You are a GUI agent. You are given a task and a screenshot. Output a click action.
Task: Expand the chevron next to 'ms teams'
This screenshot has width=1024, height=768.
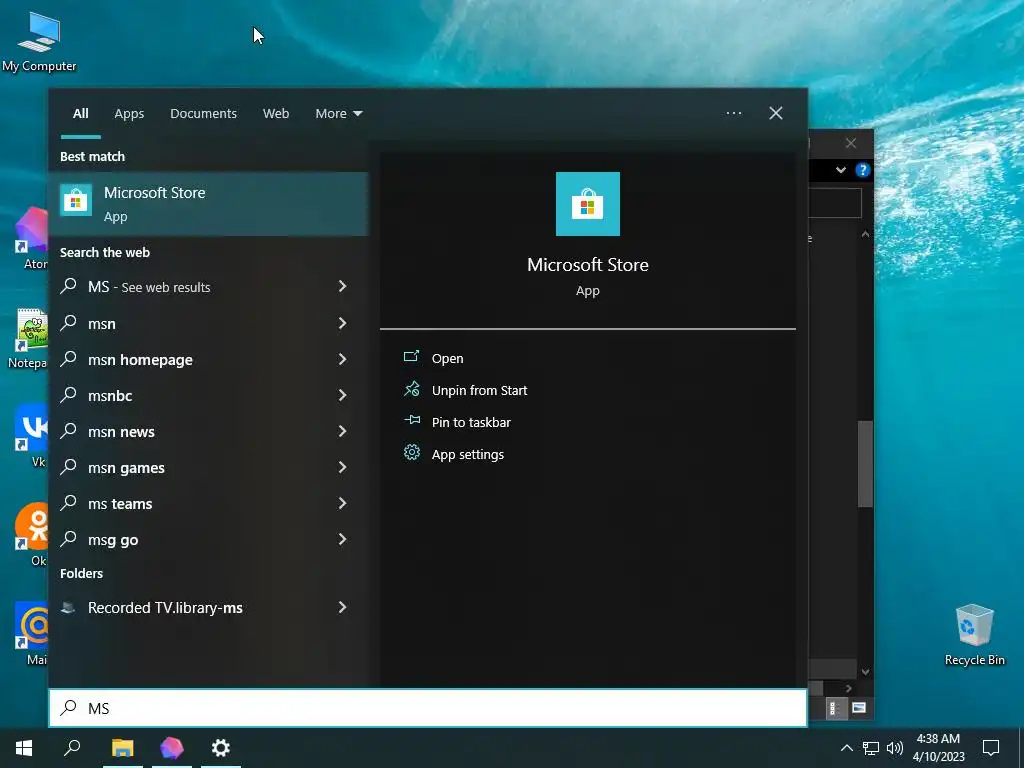pos(342,503)
